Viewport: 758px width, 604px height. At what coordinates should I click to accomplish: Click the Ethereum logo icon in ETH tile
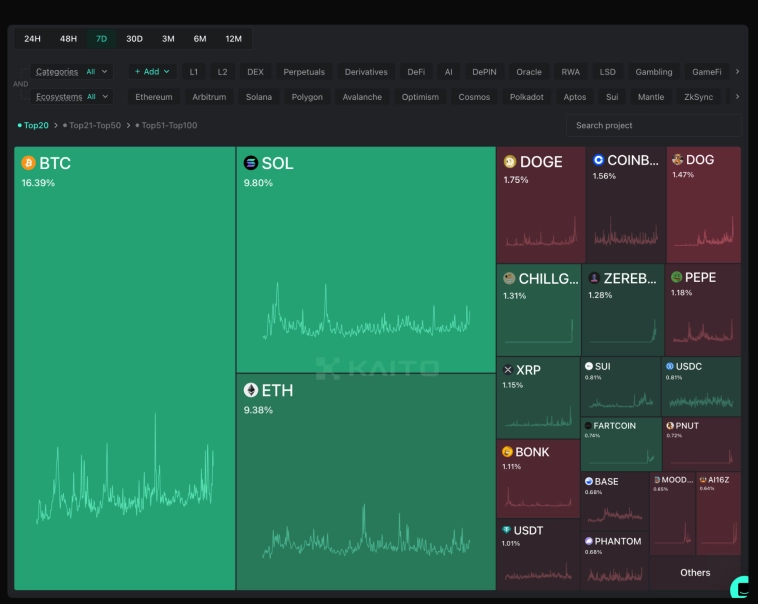click(251, 390)
